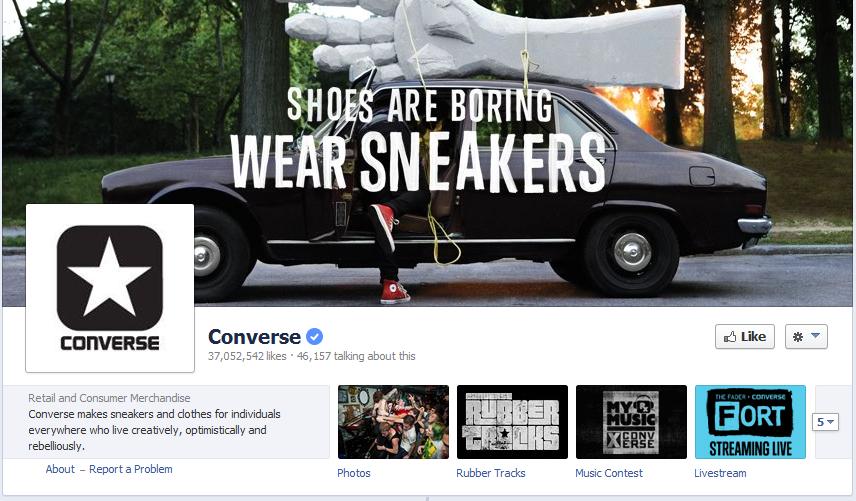Image resolution: width=856 pixels, height=501 pixels.
Task: Click the Converse star logo profile picture
Action: point(110,288)
